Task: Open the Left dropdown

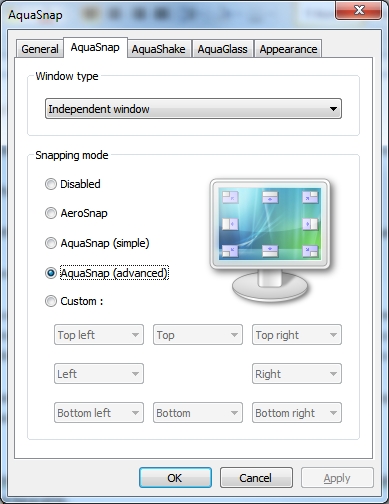Action: coord(99,374)
